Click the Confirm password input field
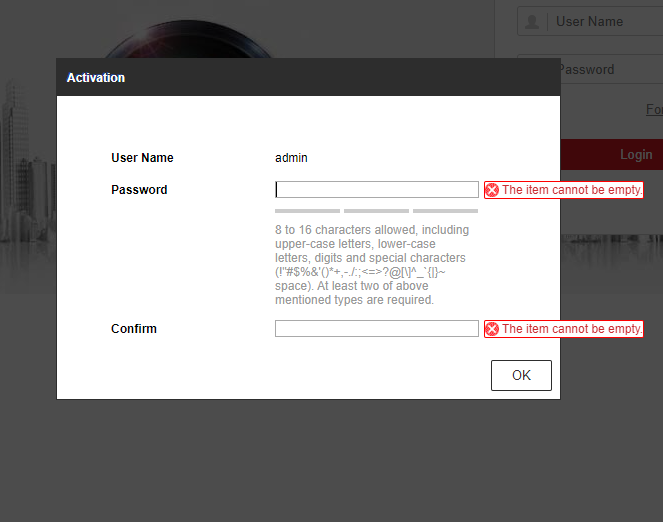The height and width of the screenshot is (522, 663). click(x=376, y=328)
